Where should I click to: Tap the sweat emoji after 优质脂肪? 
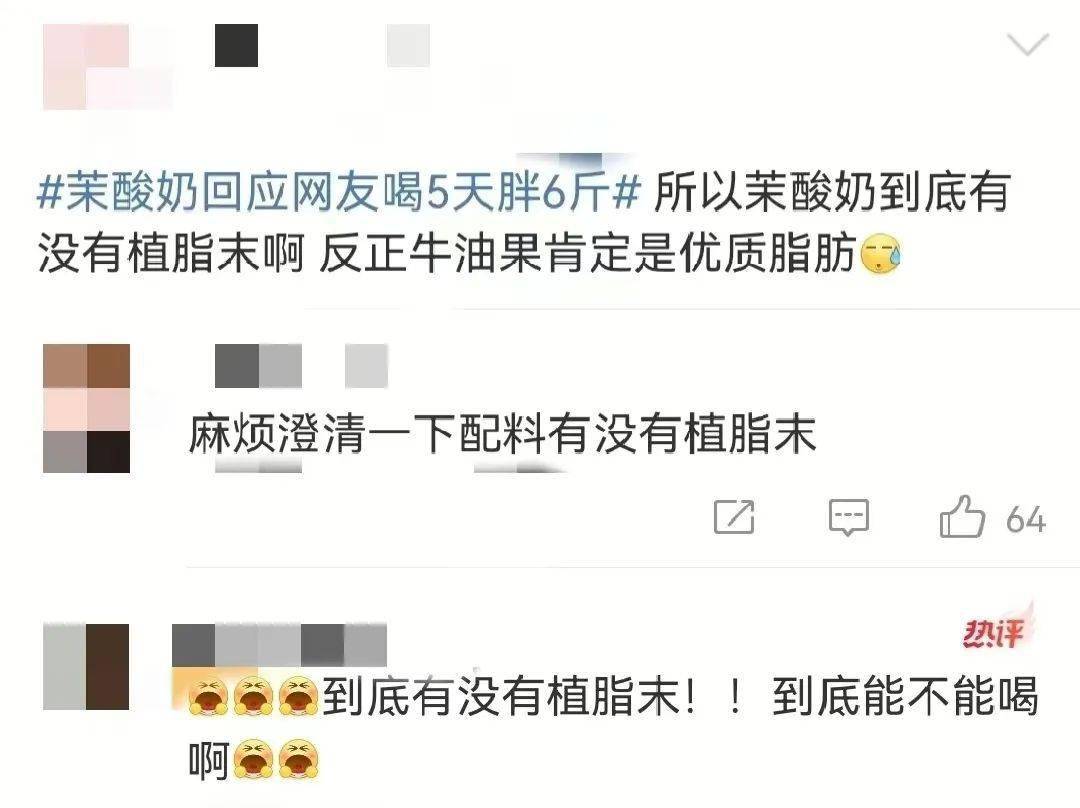tap(882, 254)
